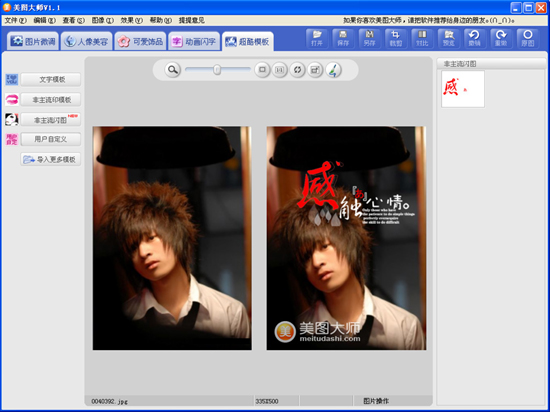This screenshot has width=550, height=412.
Task: Restore the original with 原图 icon
Action: tap(527, 38)
